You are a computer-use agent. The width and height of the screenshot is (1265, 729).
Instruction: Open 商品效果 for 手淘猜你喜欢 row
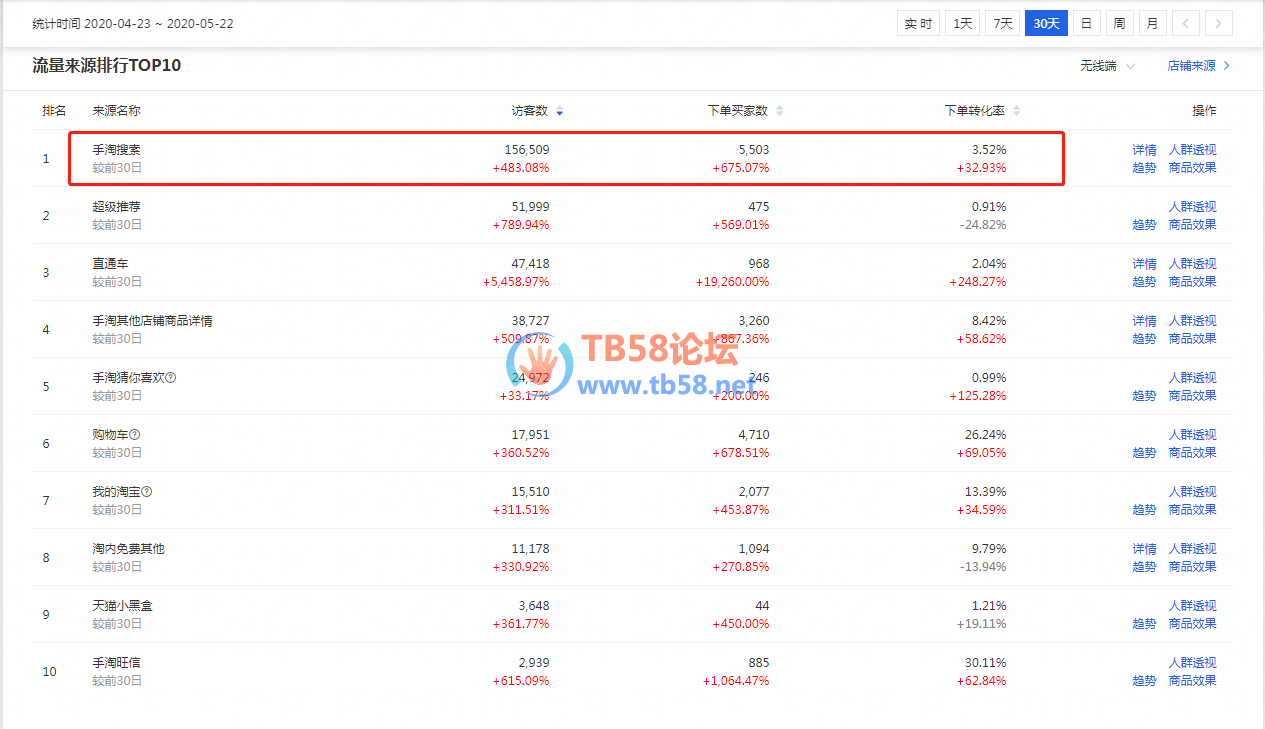point(1192,396)
